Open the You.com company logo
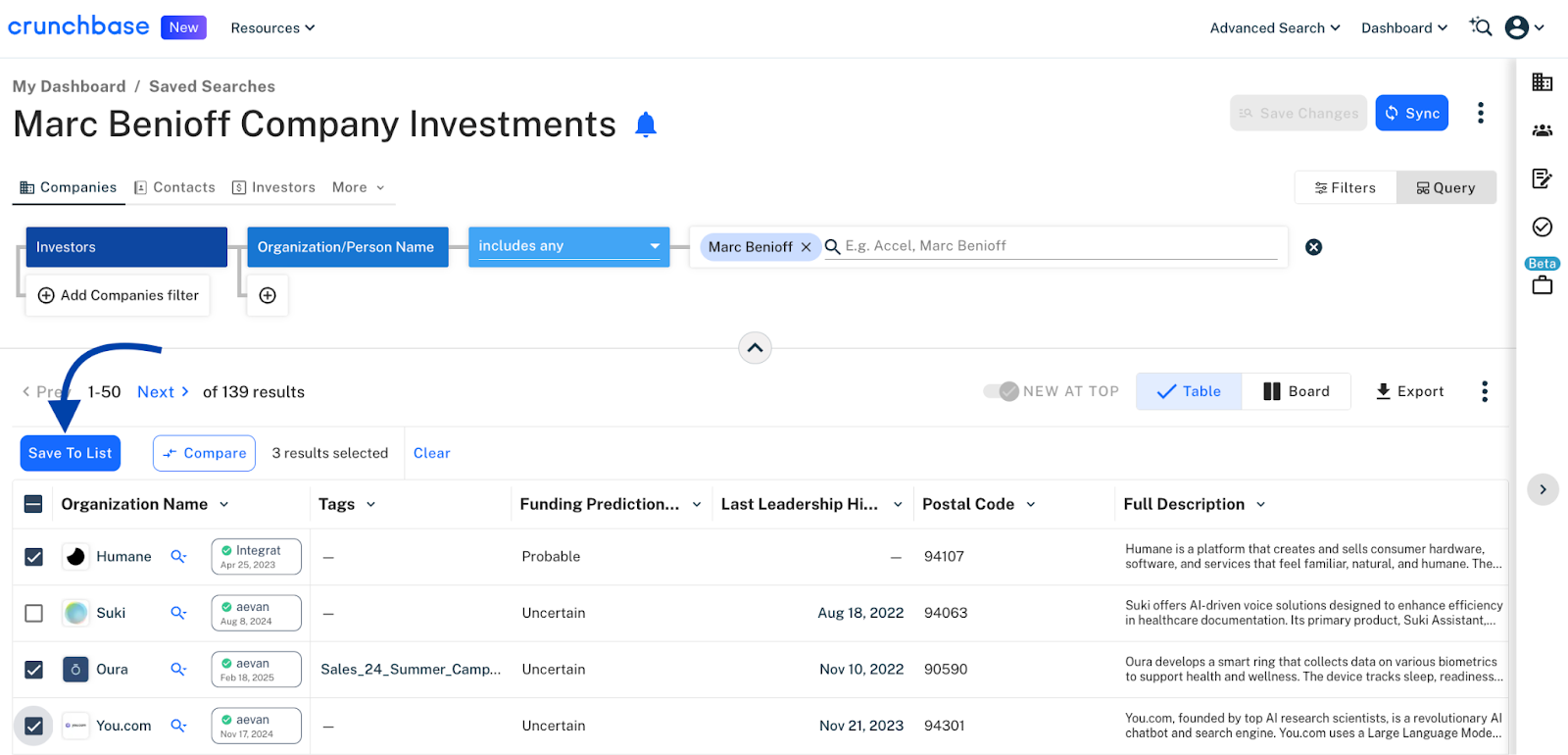Screen dimensions: 1568x755 [x=75, y=726]
